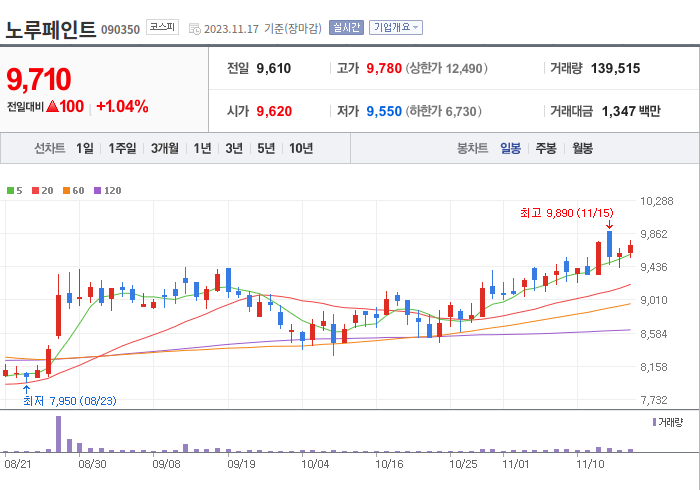
Task: Click the green 5-day moving average swatch
Action: point(10,191)
